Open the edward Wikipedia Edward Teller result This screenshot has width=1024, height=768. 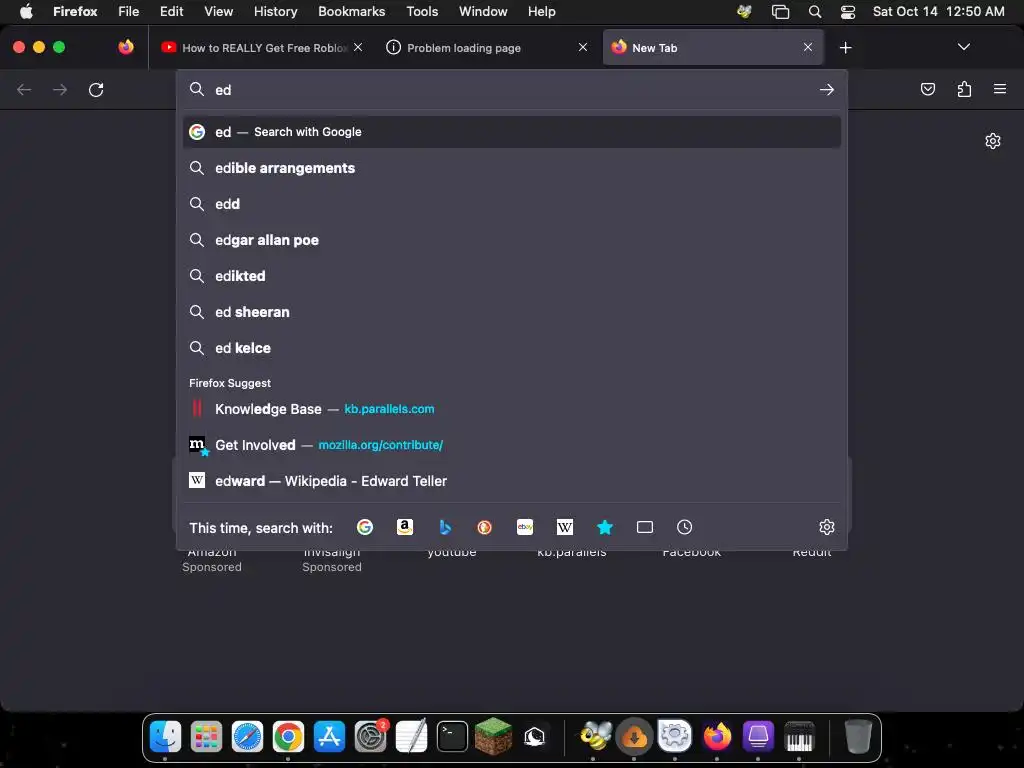pos(512,481)
